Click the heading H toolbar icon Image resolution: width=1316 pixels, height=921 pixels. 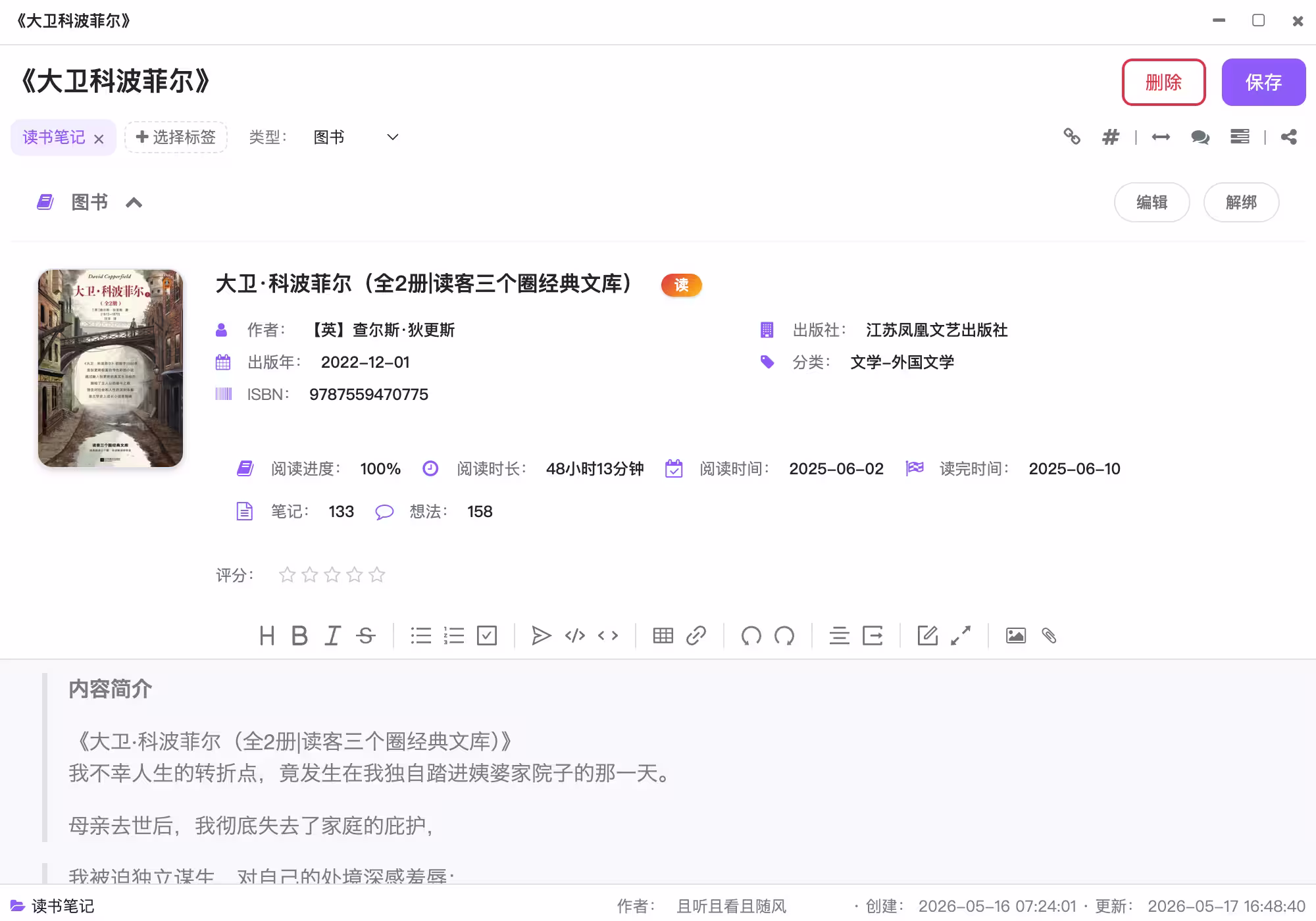(x=266, y=635)
